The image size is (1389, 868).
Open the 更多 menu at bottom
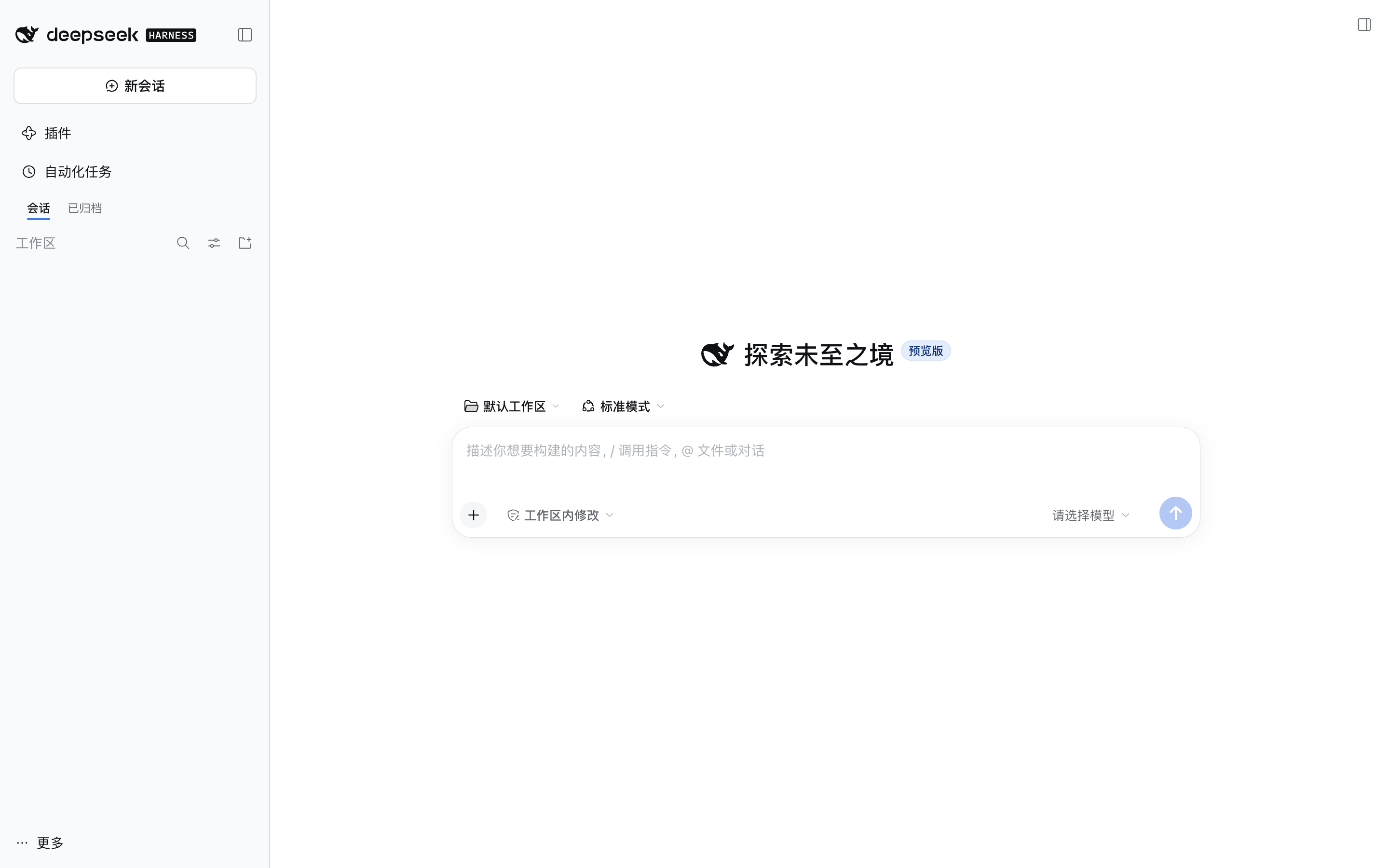(40, 843)
